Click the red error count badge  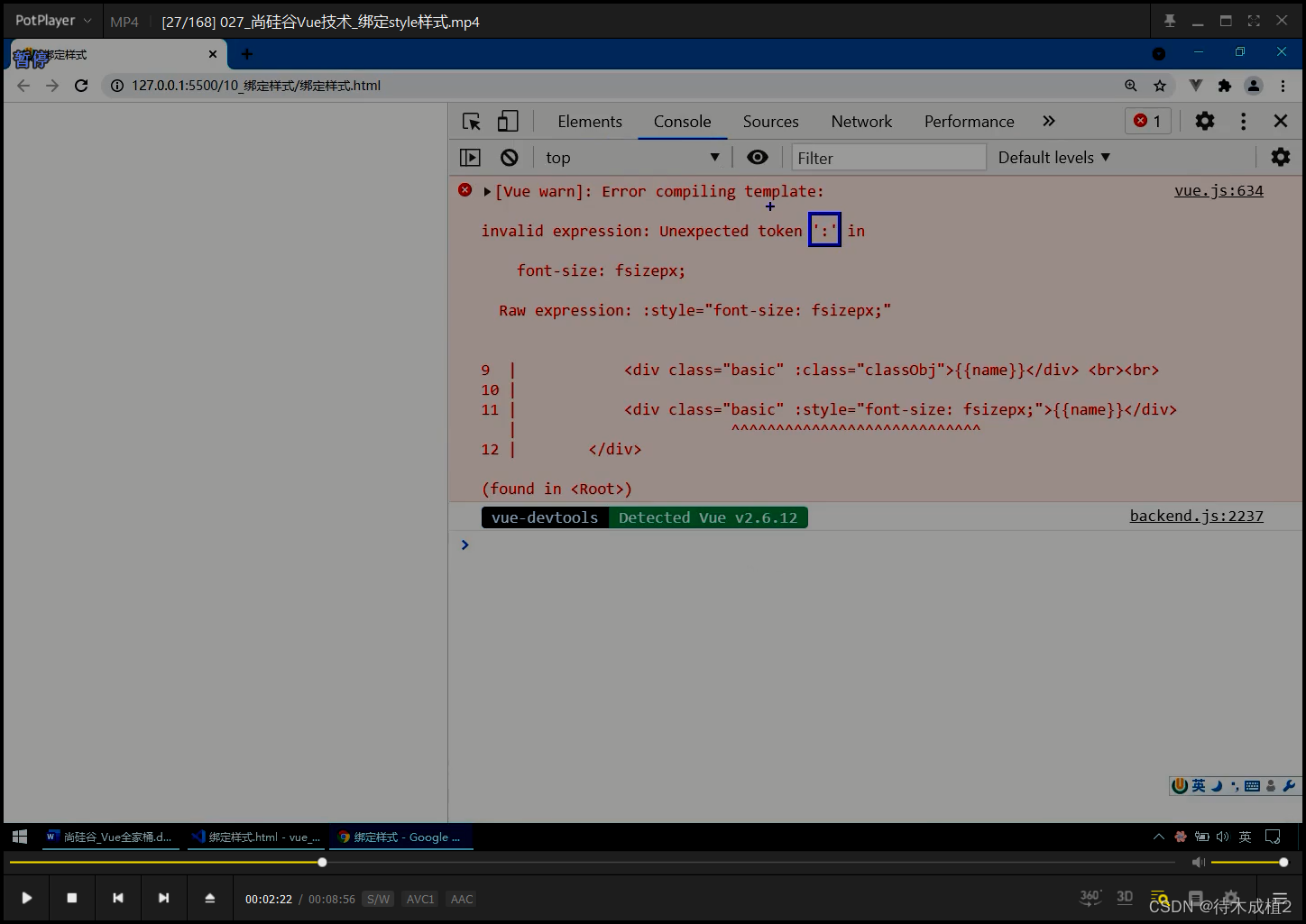pyautogui.click(x=1148, y=121)
